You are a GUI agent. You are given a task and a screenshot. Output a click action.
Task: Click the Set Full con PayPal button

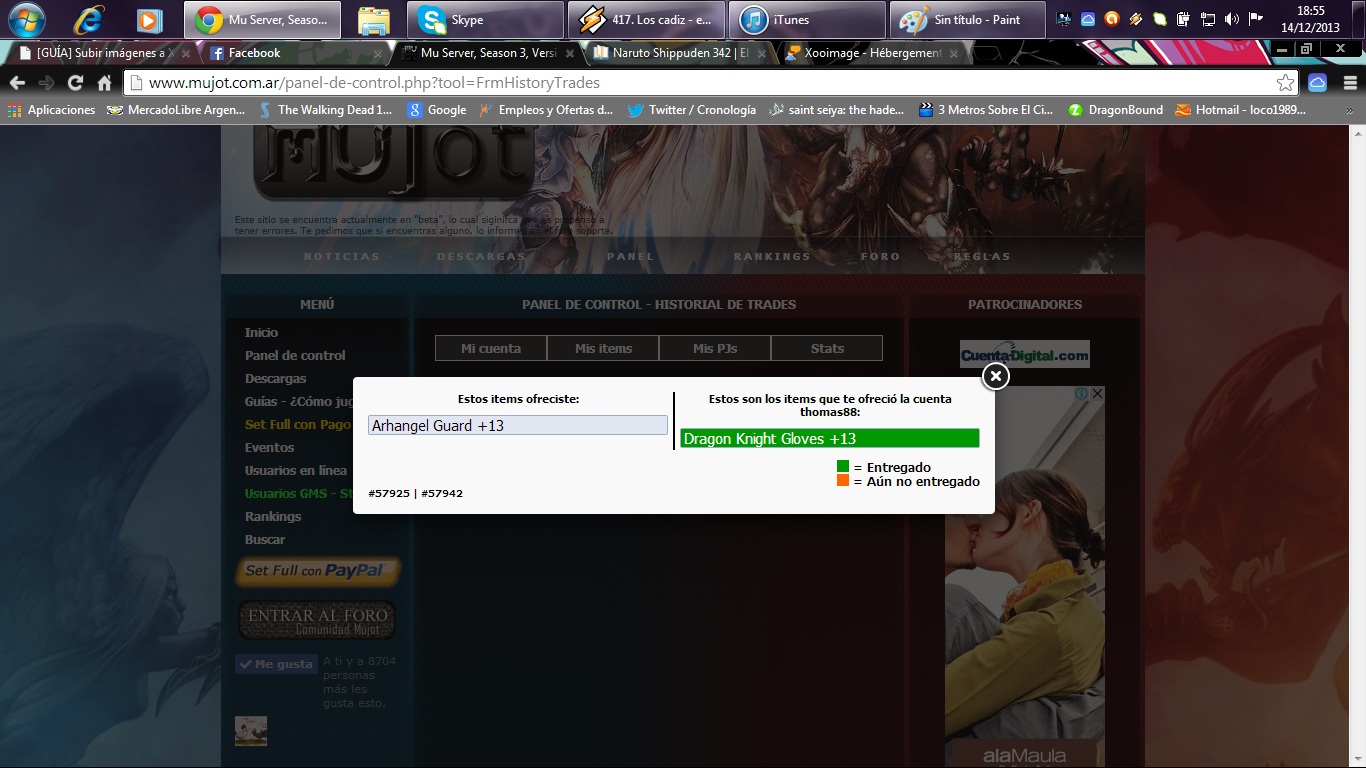tap(318, 571)
